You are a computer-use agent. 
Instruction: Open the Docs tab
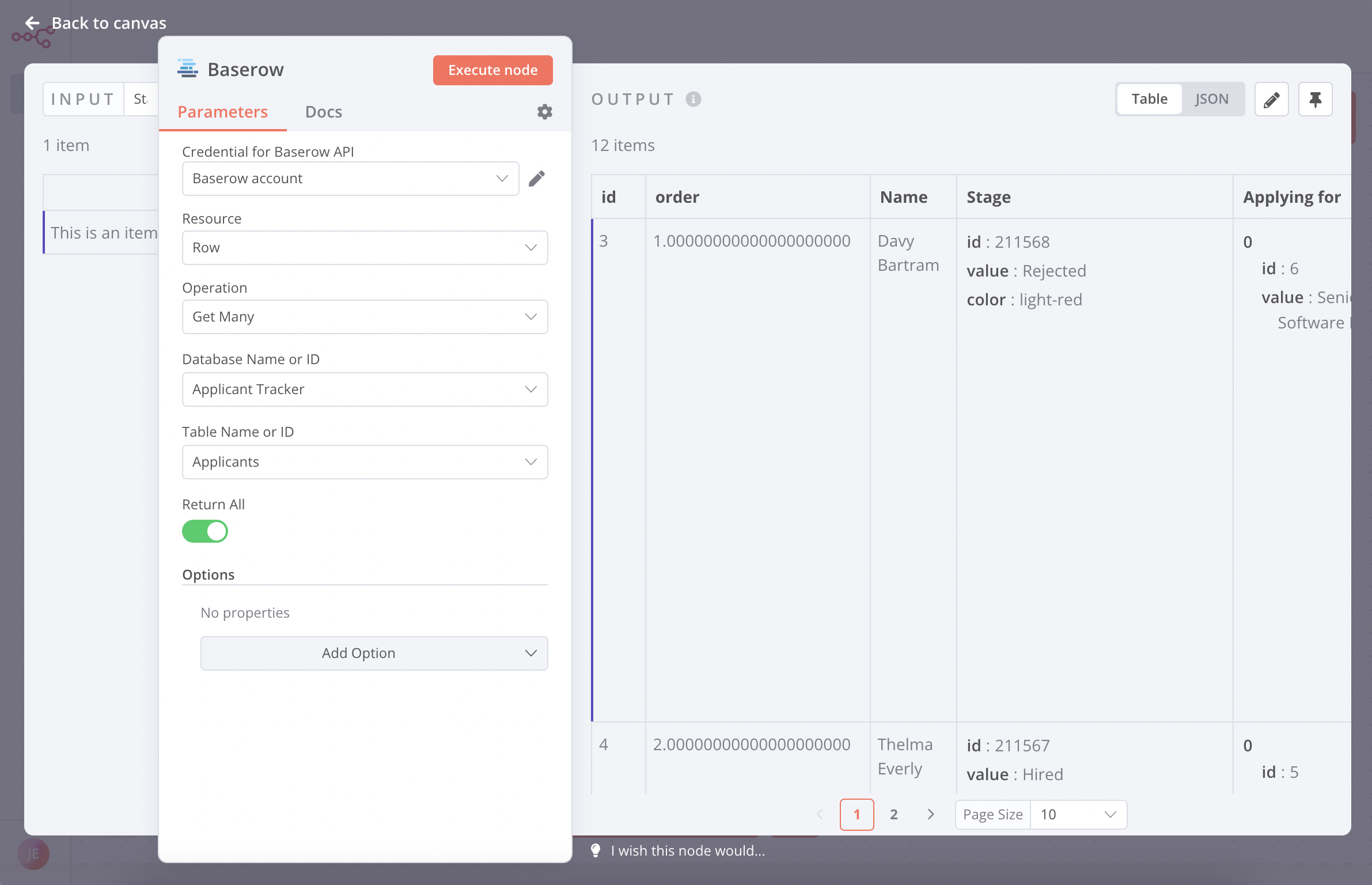[x=323, y=112]
